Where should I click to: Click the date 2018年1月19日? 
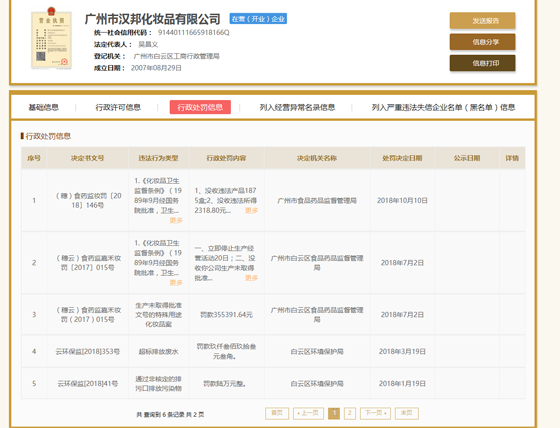pos(402,384)
